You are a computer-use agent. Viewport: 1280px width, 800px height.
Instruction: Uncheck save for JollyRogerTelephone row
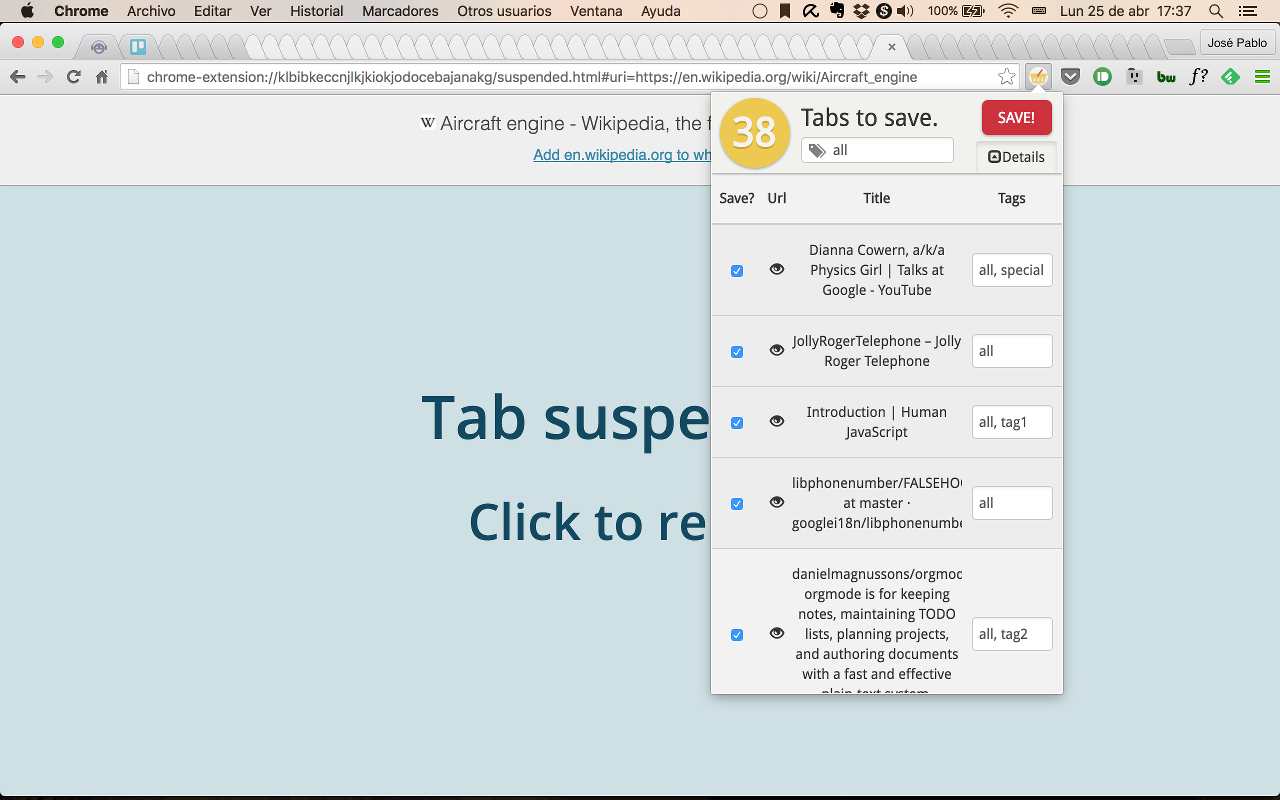point(737,352)
